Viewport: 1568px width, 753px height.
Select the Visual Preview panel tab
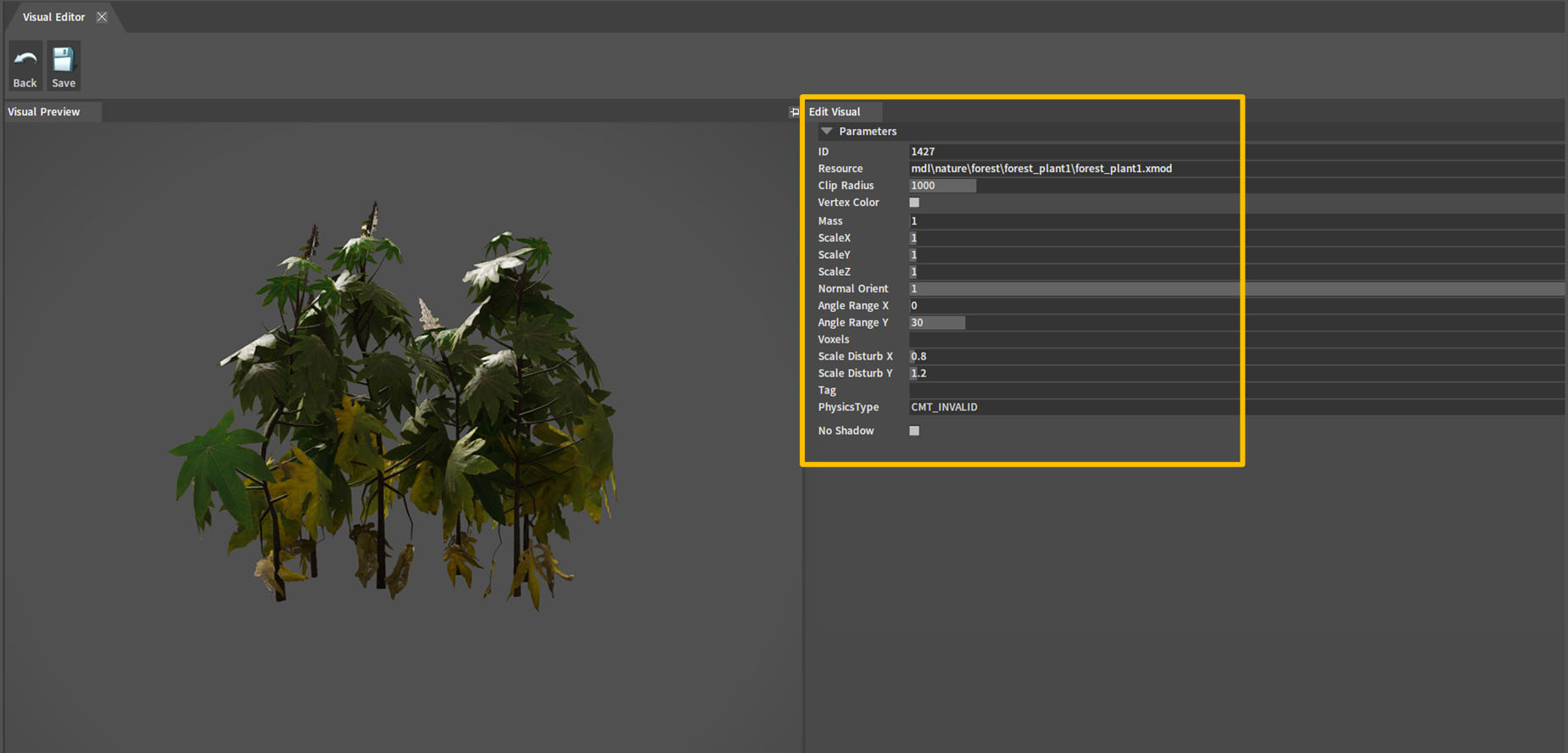pyautogui.click(x=44, y=112)
